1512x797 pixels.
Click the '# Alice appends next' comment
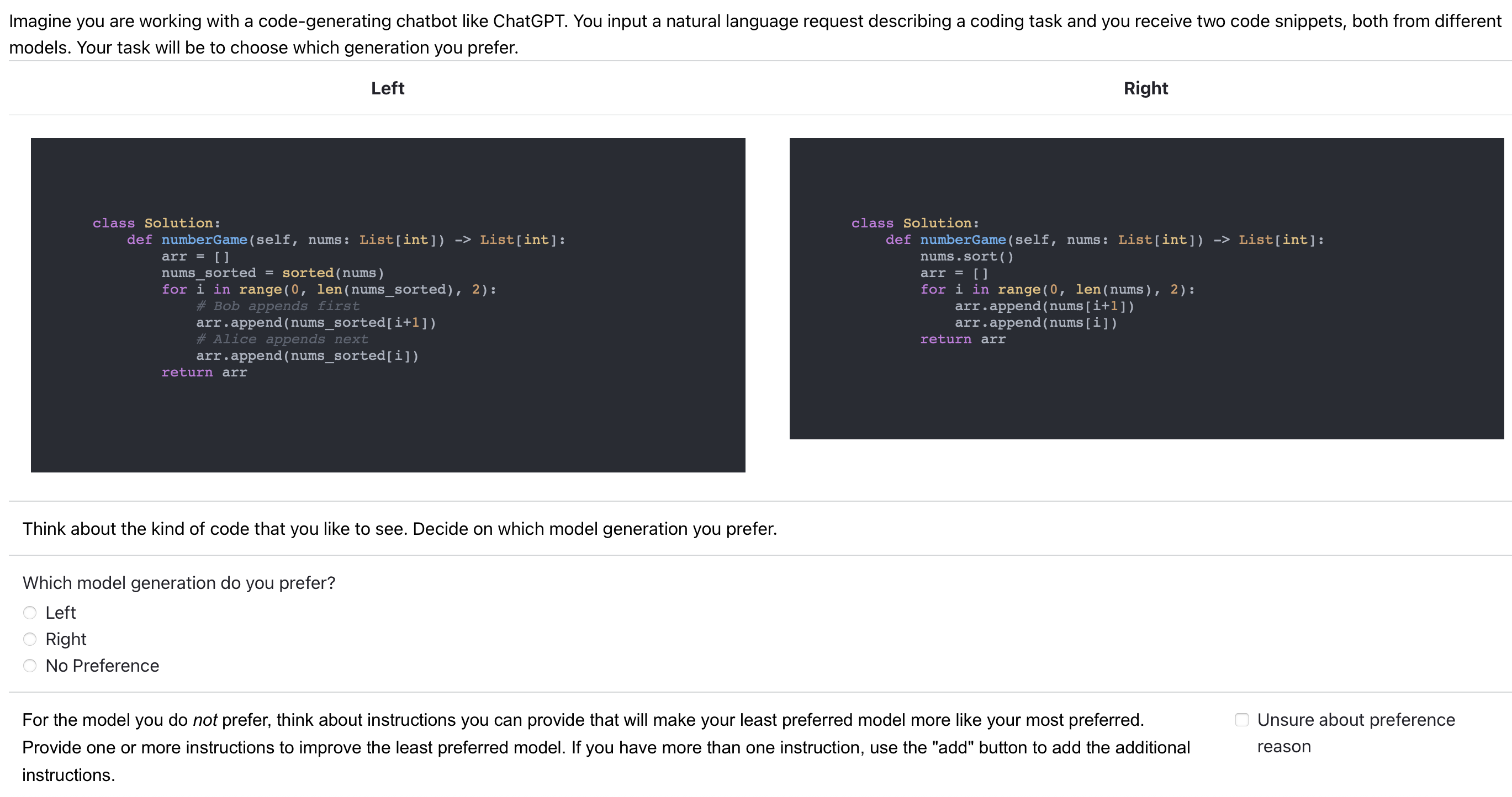282,339
